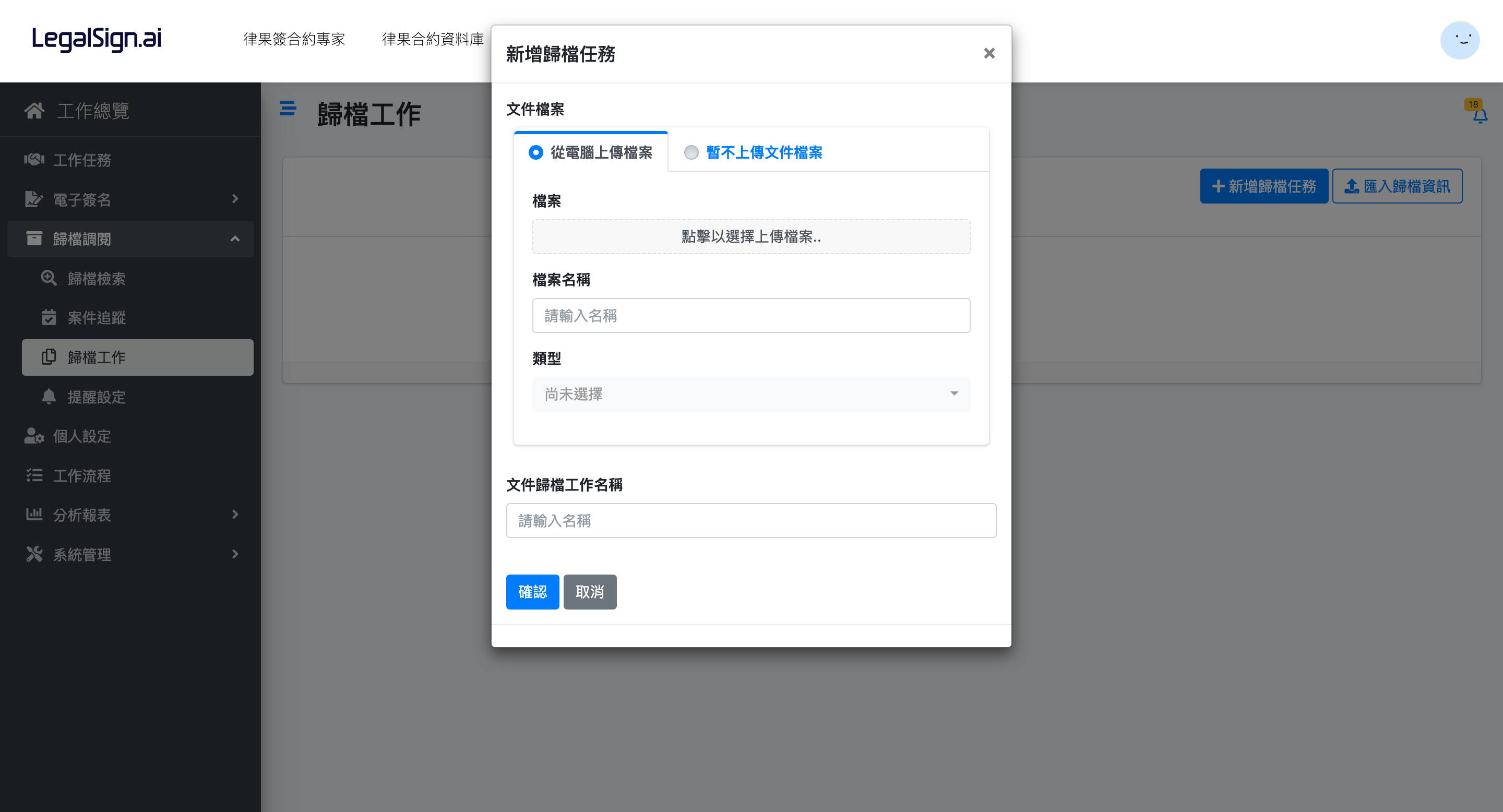Toggle the sidebar with the hamburger icon

[288, 109]
